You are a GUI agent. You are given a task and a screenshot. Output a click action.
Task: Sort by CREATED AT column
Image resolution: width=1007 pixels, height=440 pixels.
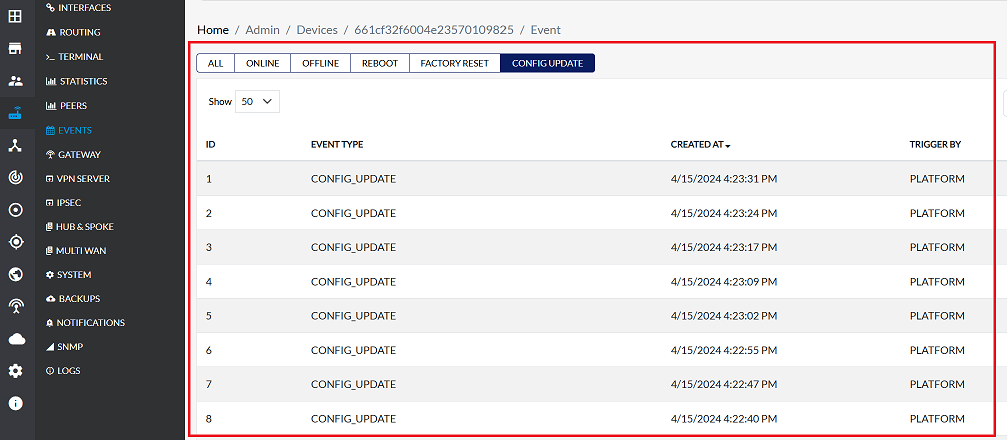700,145
